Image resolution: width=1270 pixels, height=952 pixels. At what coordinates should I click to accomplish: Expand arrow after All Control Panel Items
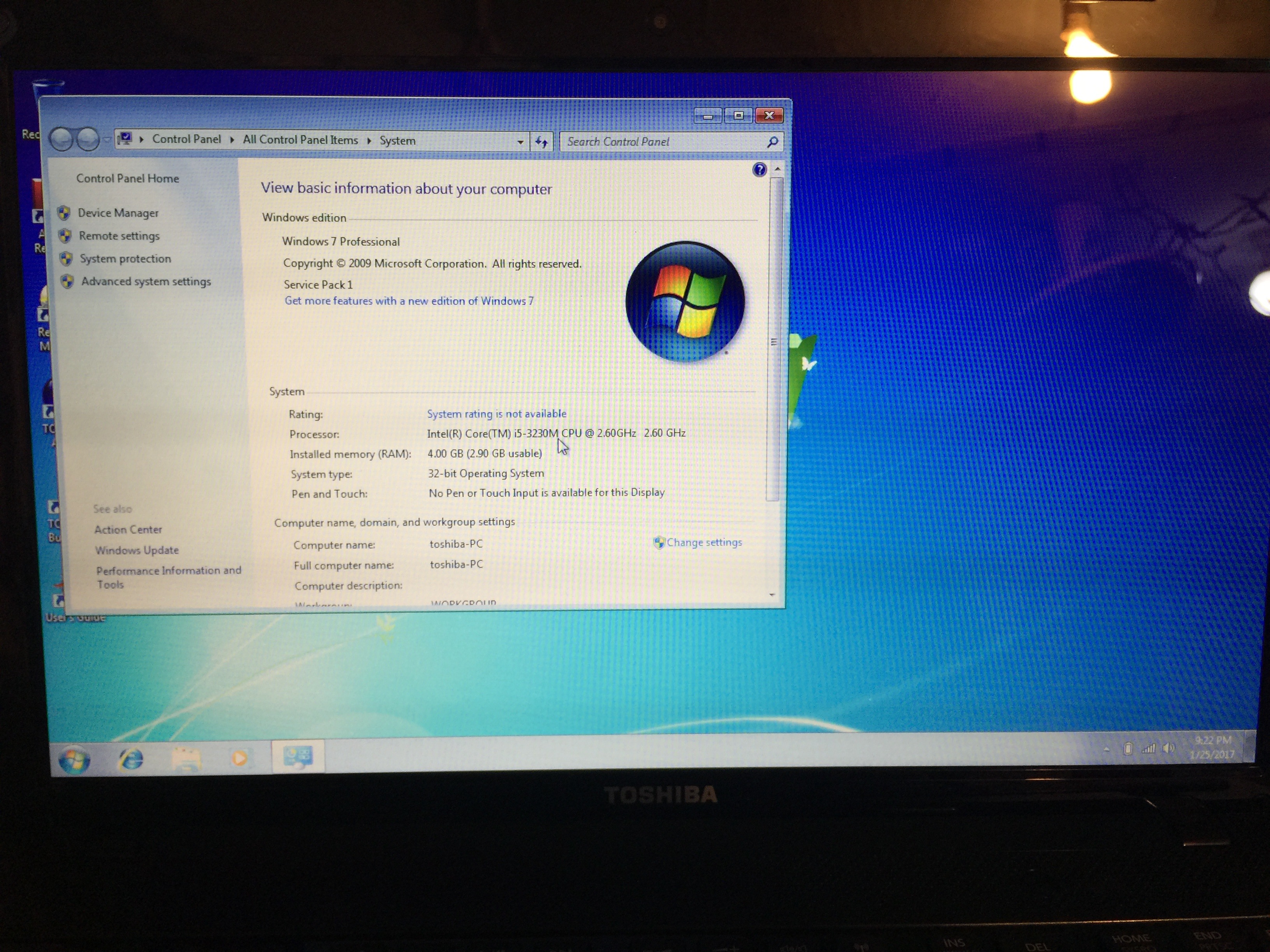tap(368, 141)
